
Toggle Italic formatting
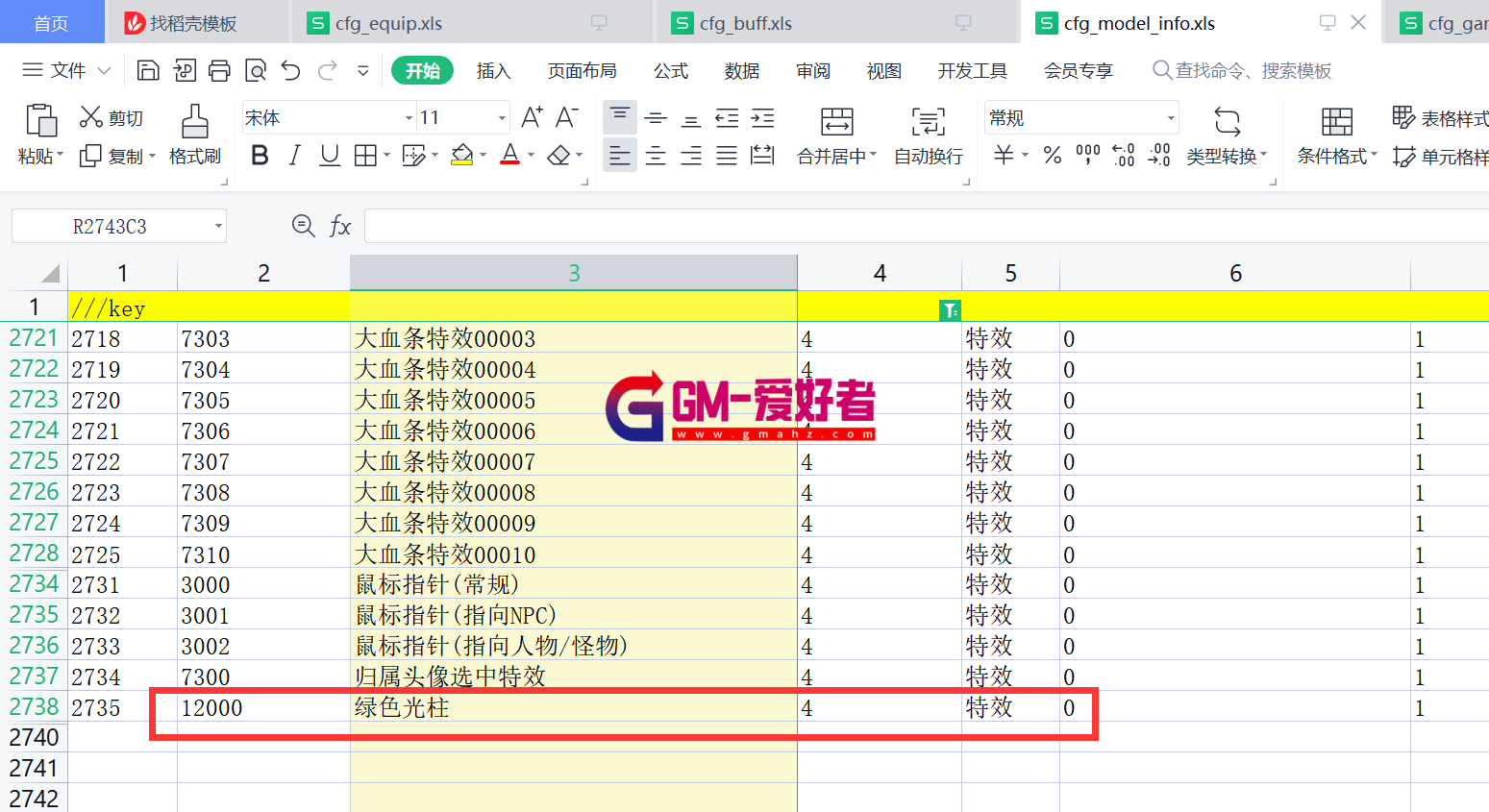[295, 156]
